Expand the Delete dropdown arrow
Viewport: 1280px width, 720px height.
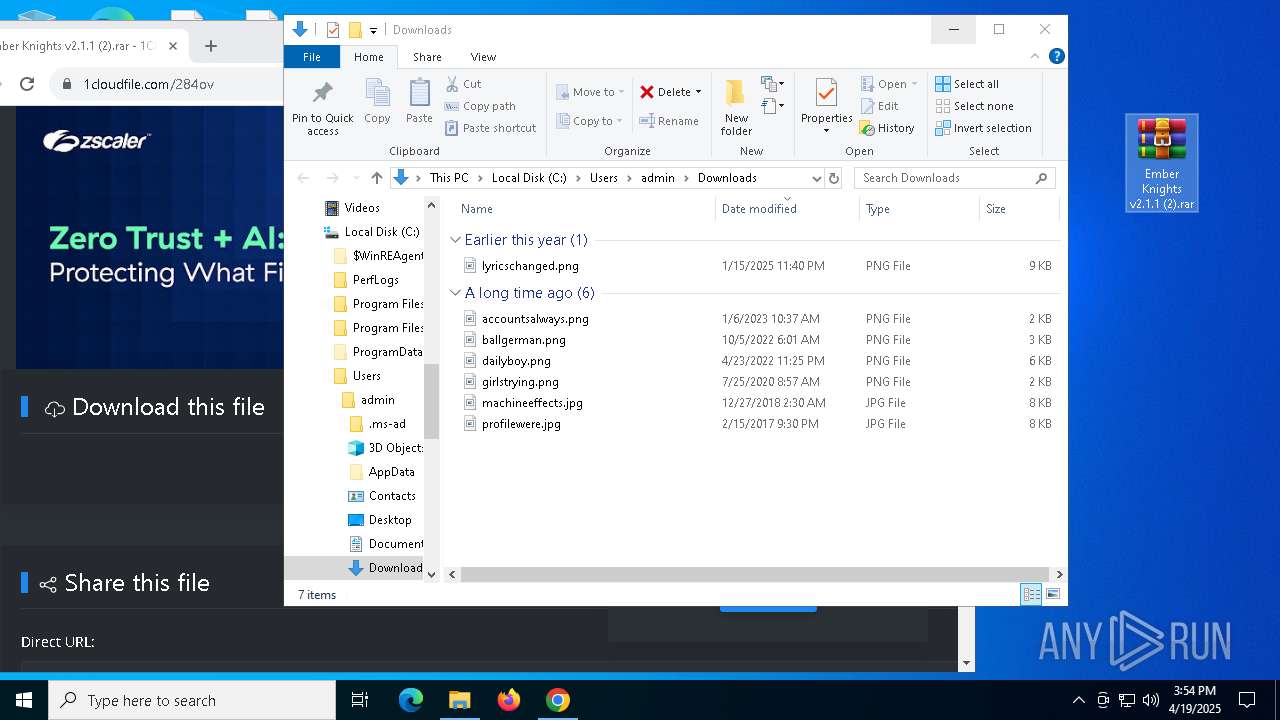[x=698, y=92]
